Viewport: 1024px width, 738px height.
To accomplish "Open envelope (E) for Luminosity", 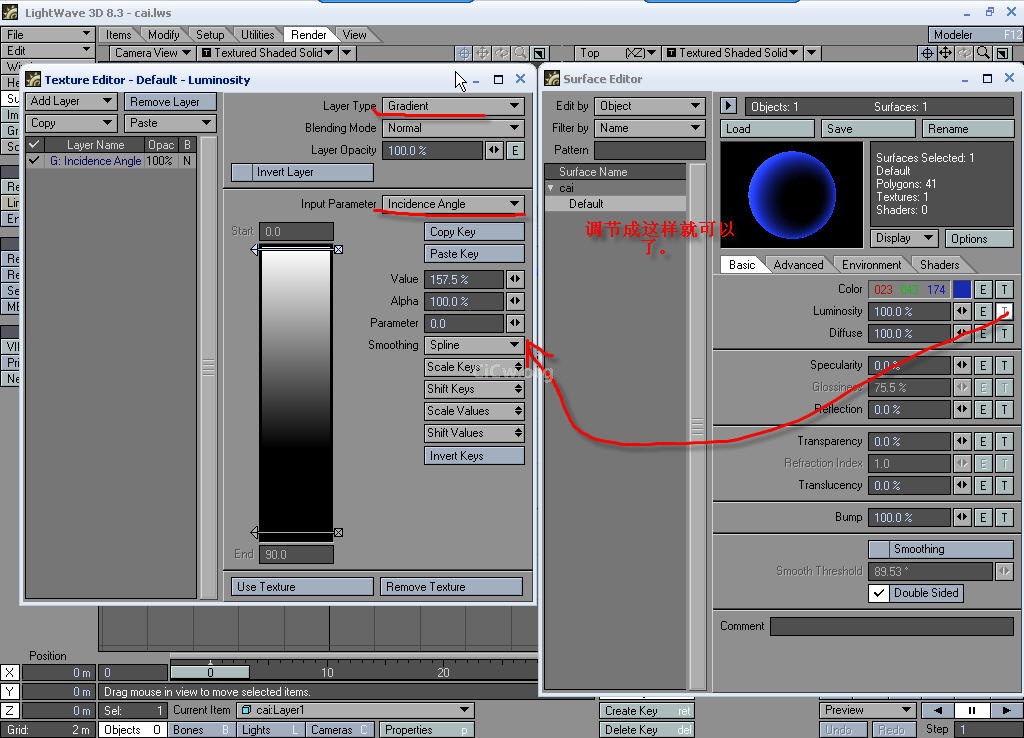I will point(983,312).
